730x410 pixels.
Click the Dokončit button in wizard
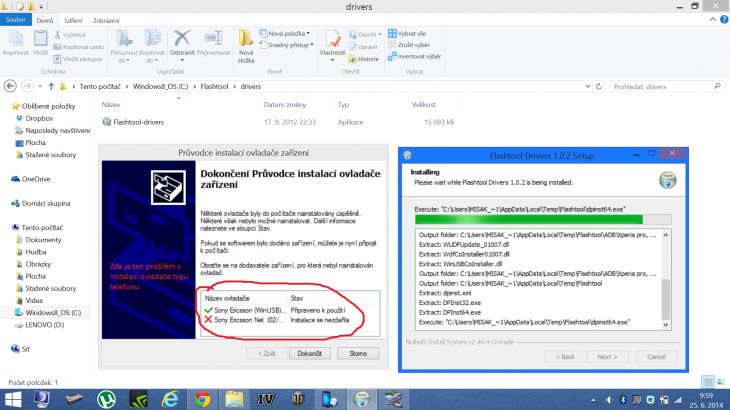tap(310, 354)
